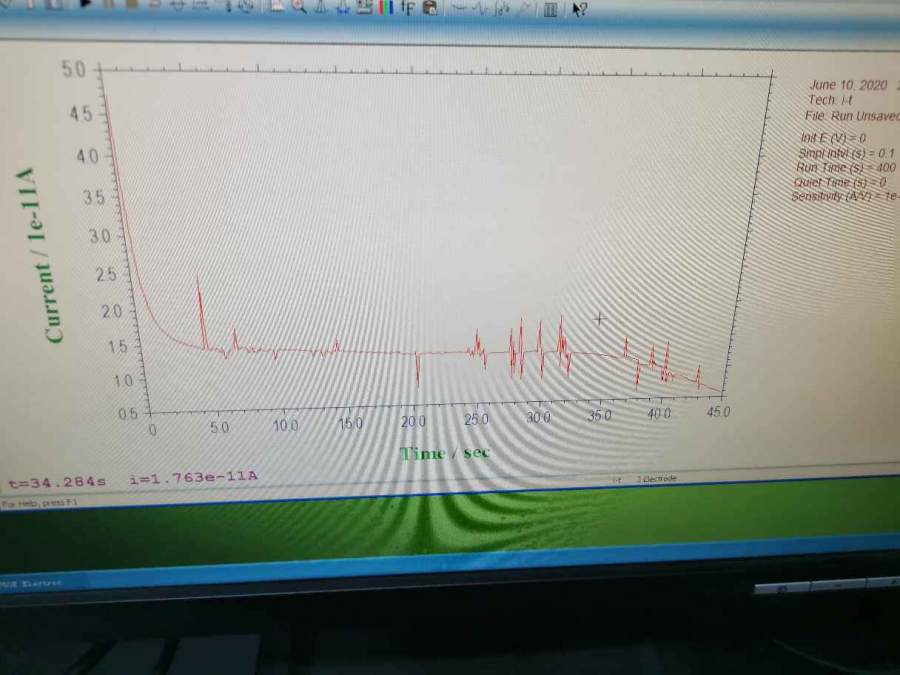Open the CHI application button in the taskbar

(32, 583)
